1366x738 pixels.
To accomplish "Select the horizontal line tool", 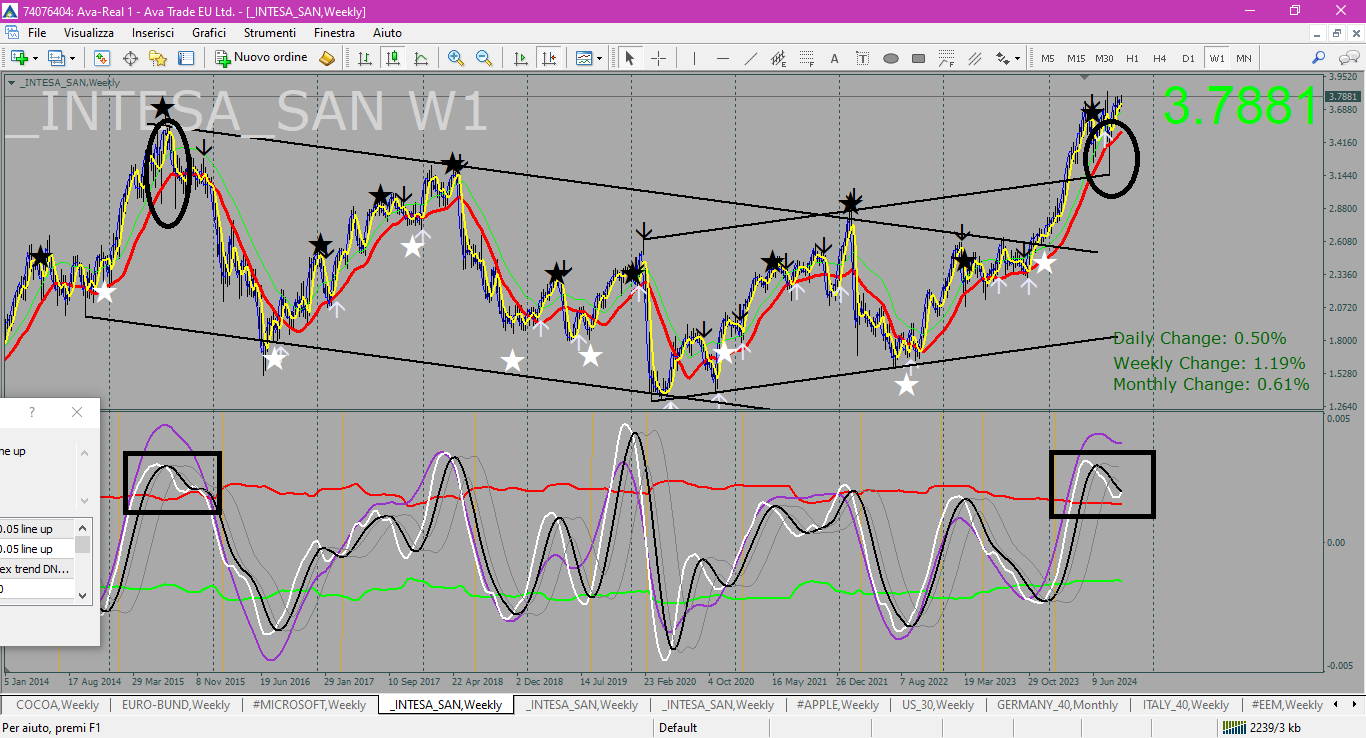I will coord(722,58).
